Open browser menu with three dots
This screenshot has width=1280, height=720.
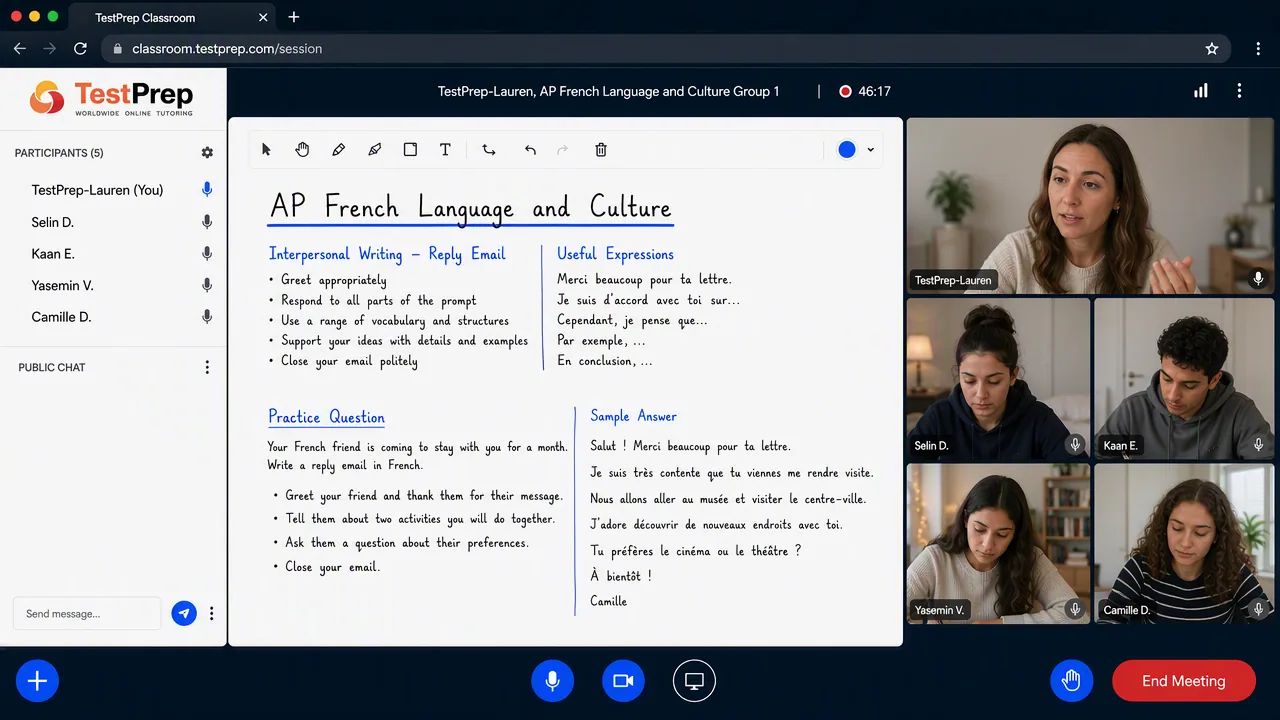[1258, 48]
